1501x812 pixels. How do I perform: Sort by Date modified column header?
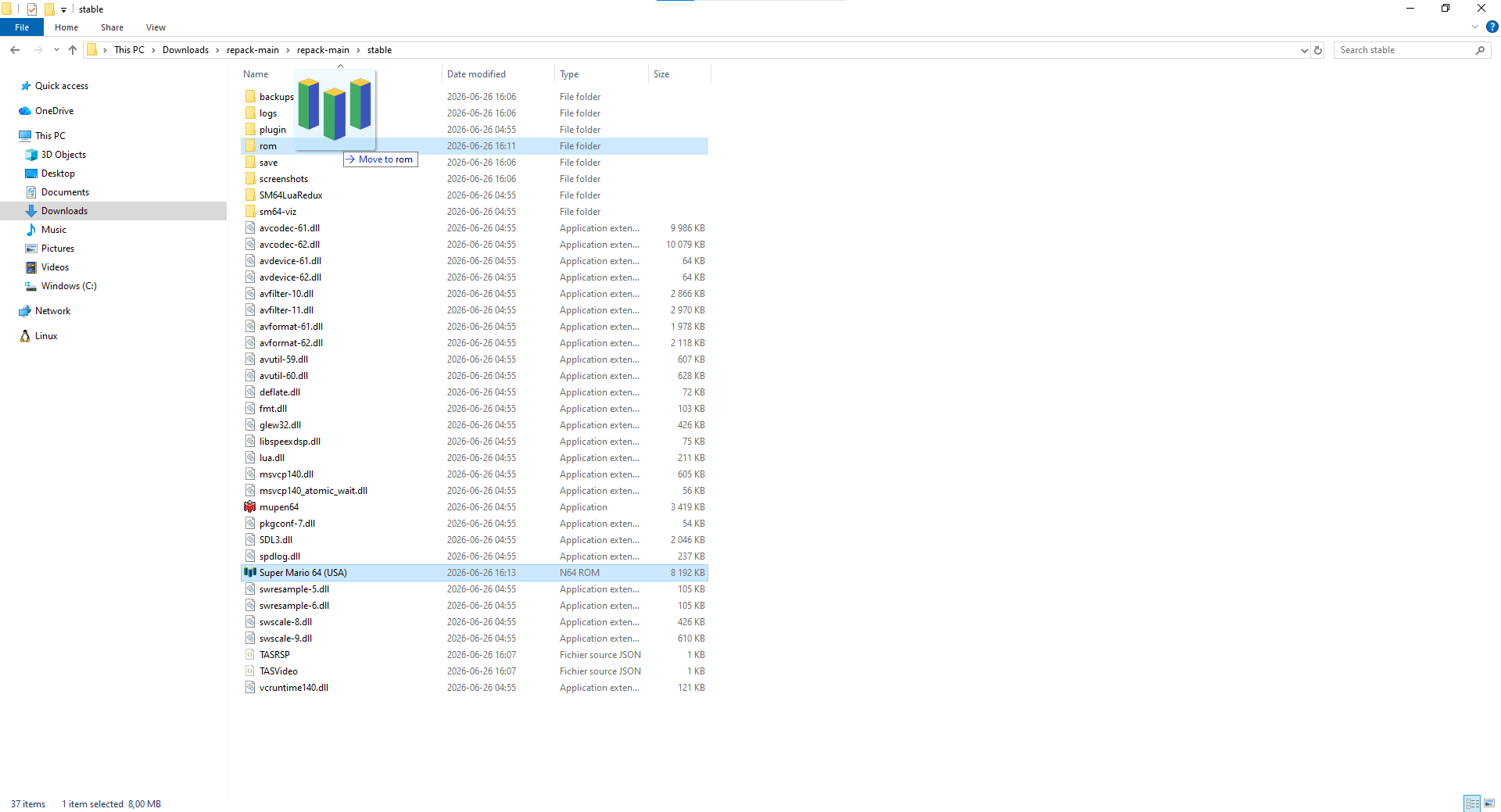tap(498, 74)
